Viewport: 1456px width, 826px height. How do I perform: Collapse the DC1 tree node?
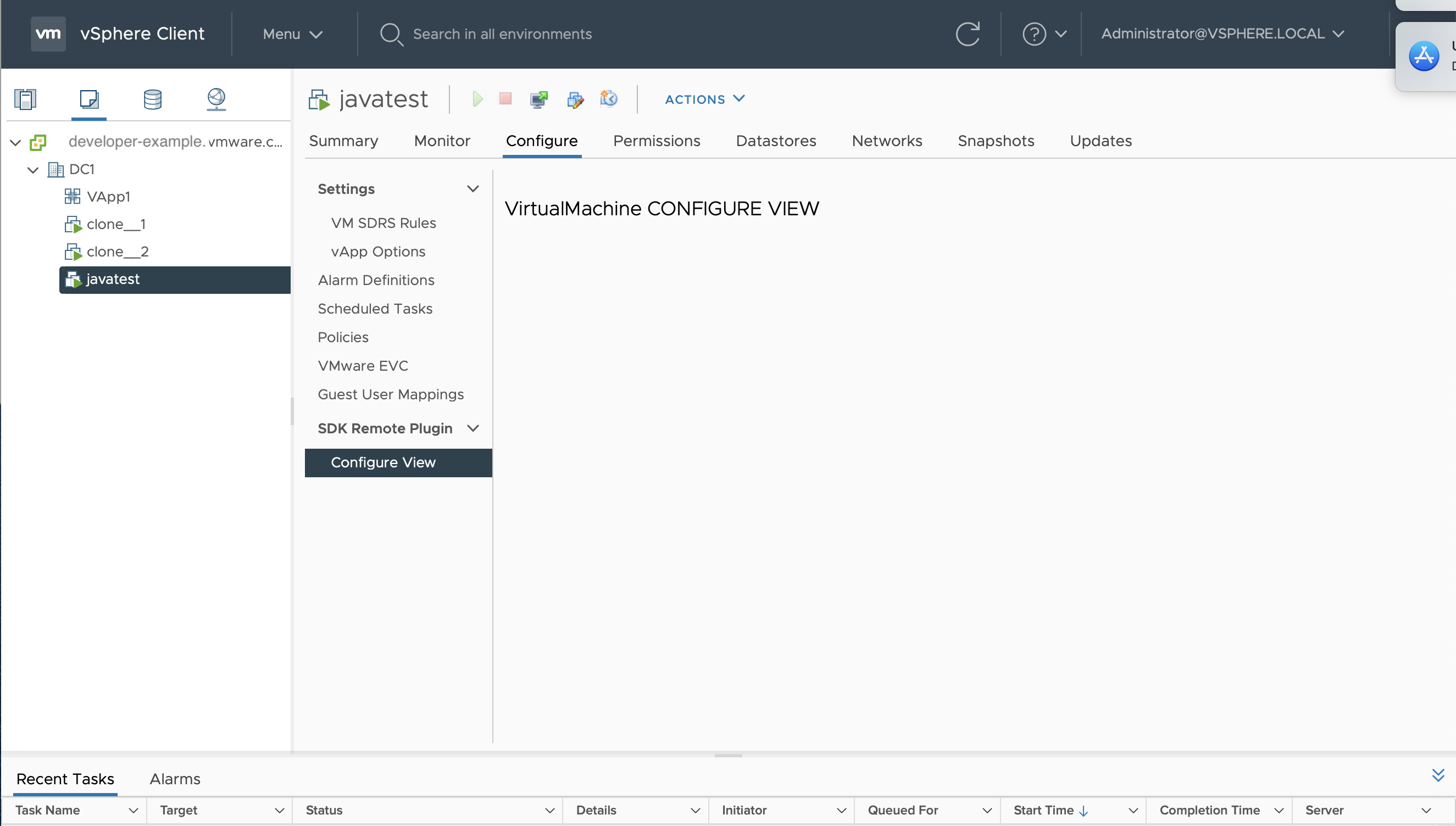[x=34, y=170]
